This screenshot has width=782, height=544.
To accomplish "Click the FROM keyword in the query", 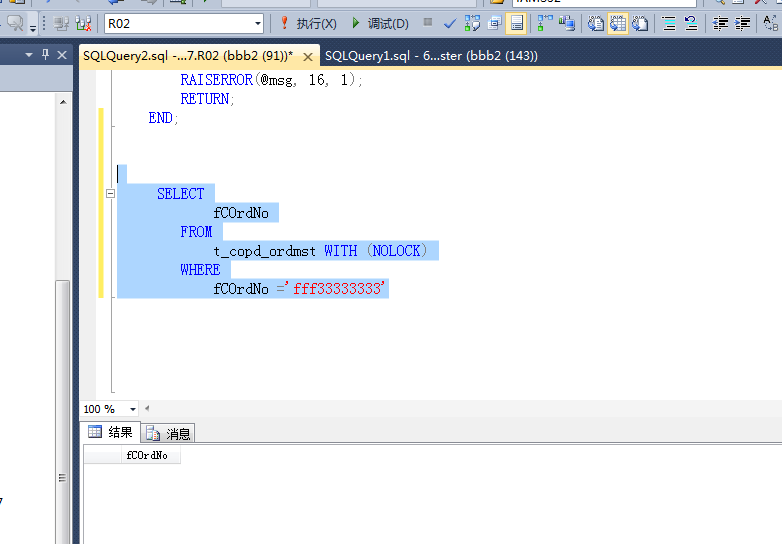I will [x=196, y=232].
